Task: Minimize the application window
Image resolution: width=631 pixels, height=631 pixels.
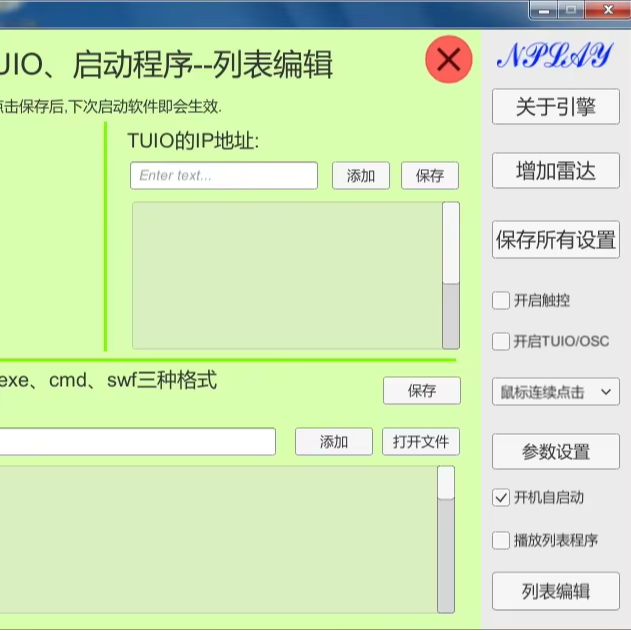Action: [544, 10]
